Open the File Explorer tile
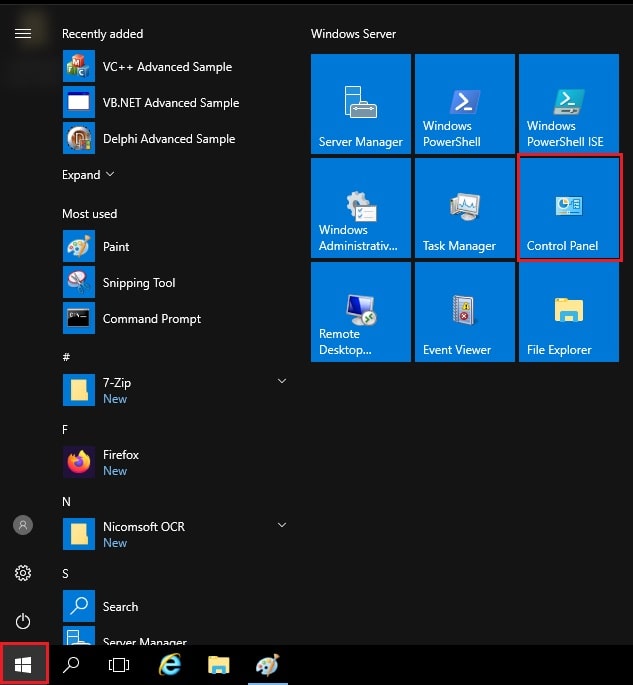The width and height of the screenshot is (633, 685). pos(568,312)
